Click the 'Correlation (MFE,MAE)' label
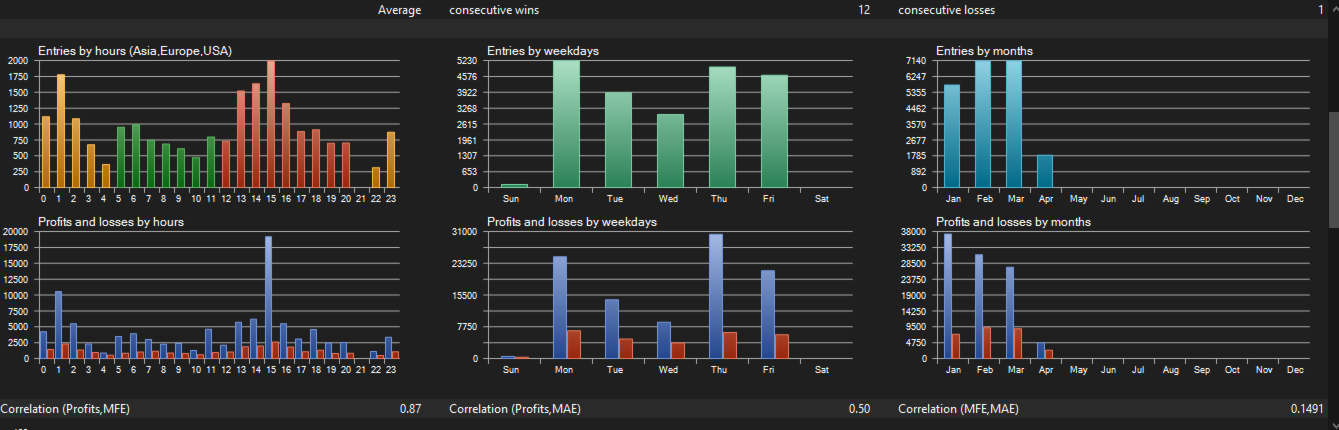1339x430 pixels. tap(956, 409)
